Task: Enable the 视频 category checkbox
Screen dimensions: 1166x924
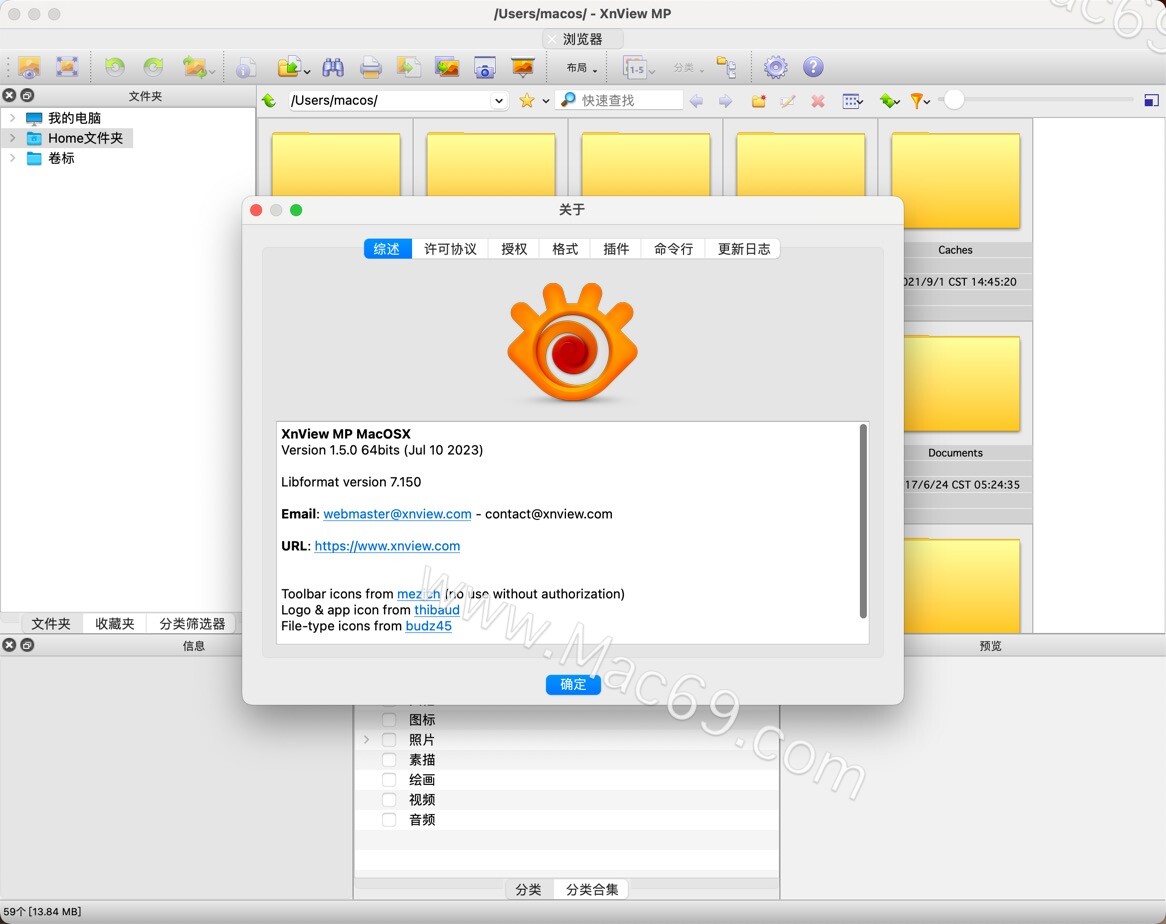Action: coord(388,799)
